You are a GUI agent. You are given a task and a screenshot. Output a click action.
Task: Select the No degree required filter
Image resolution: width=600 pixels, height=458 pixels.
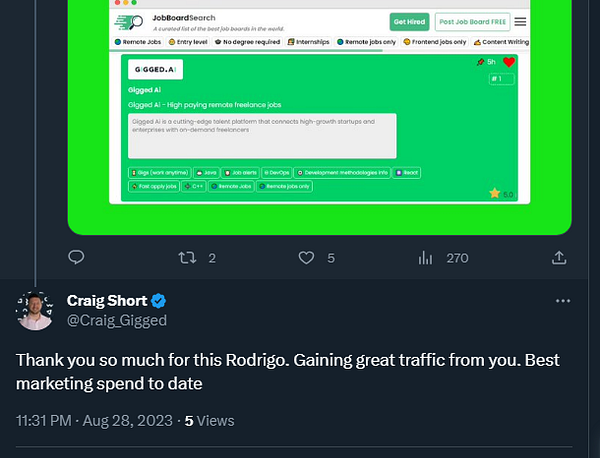coord(247,42)
